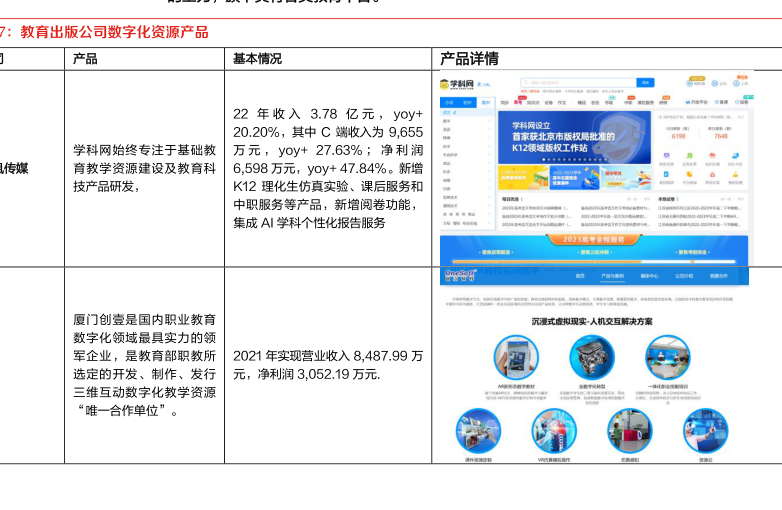Viewport: 782px width, 510px height.
Task: Click the 学科网 search input field
Action: pyautogui.click(x=579, y=83)
